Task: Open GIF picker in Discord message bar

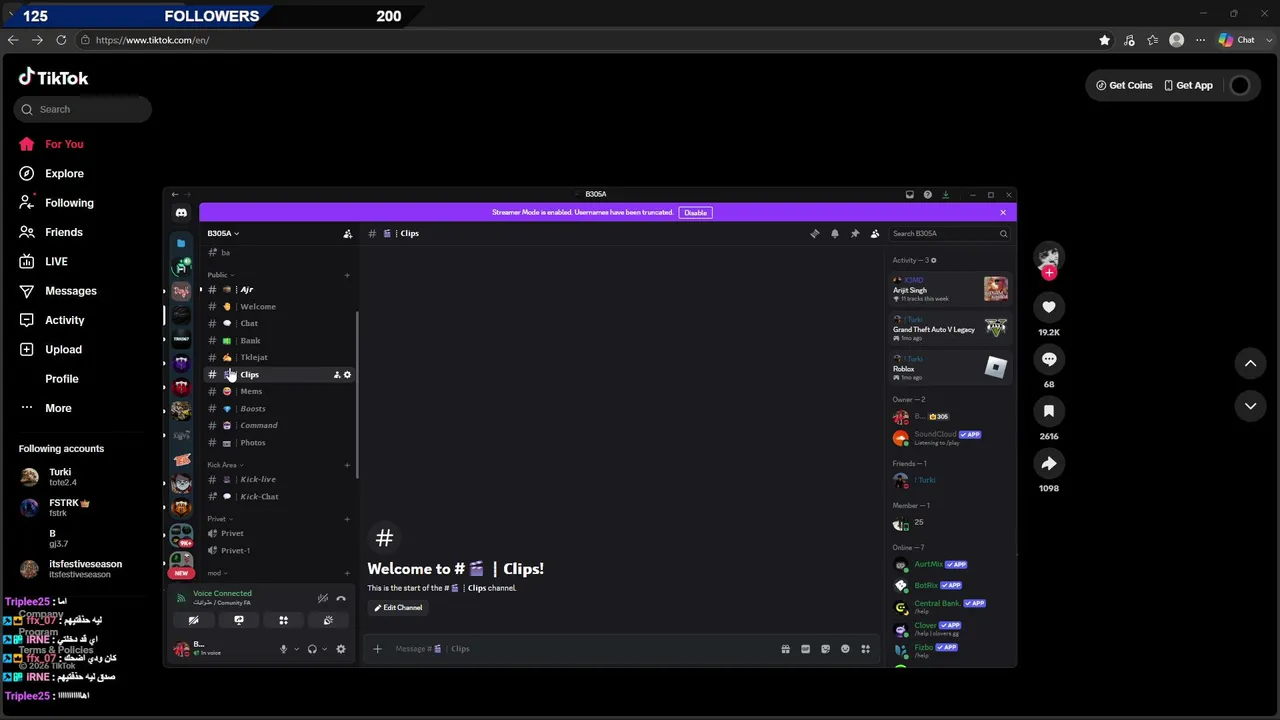Action: tap(805, 649)
